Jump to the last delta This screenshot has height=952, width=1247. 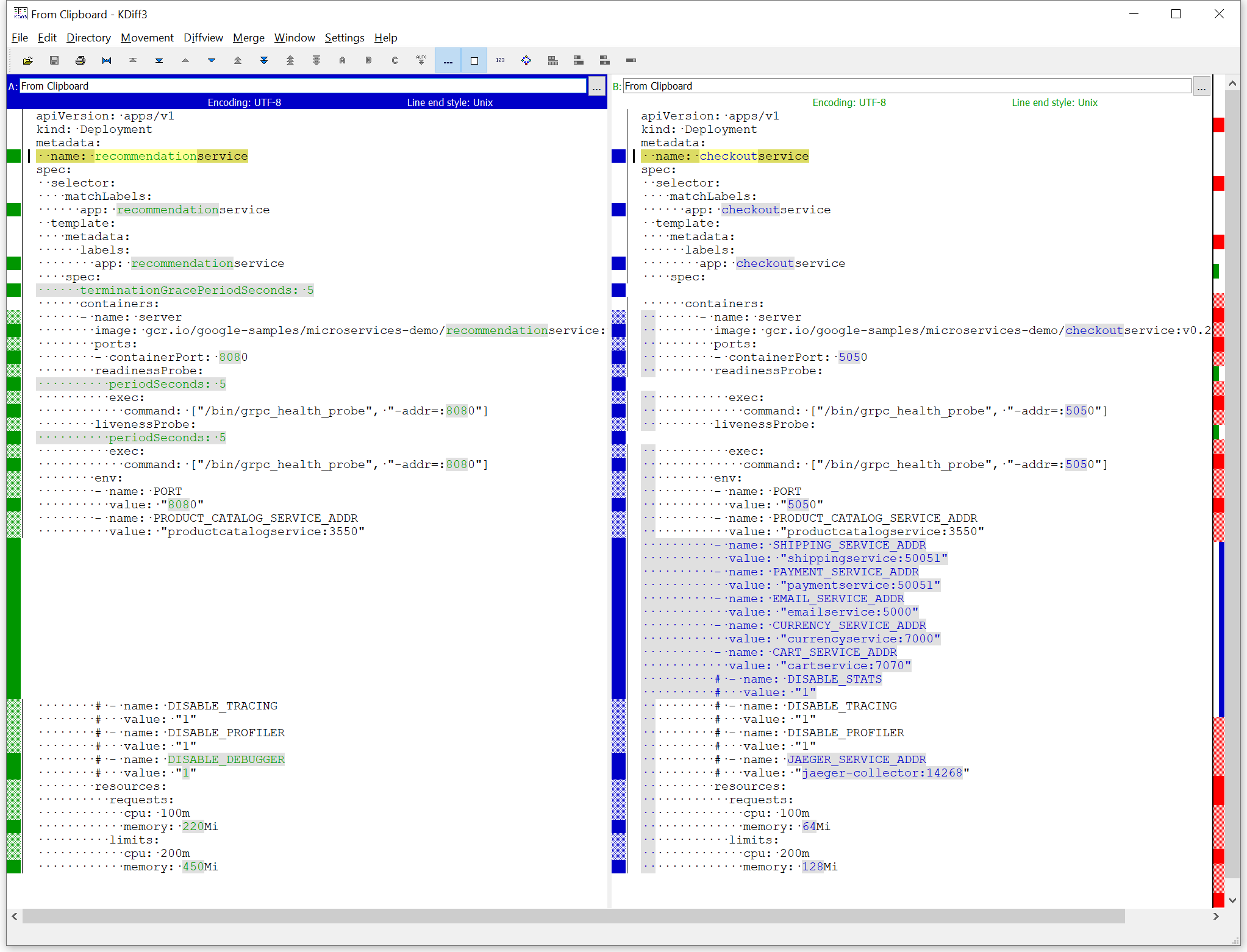pos(159,60)
